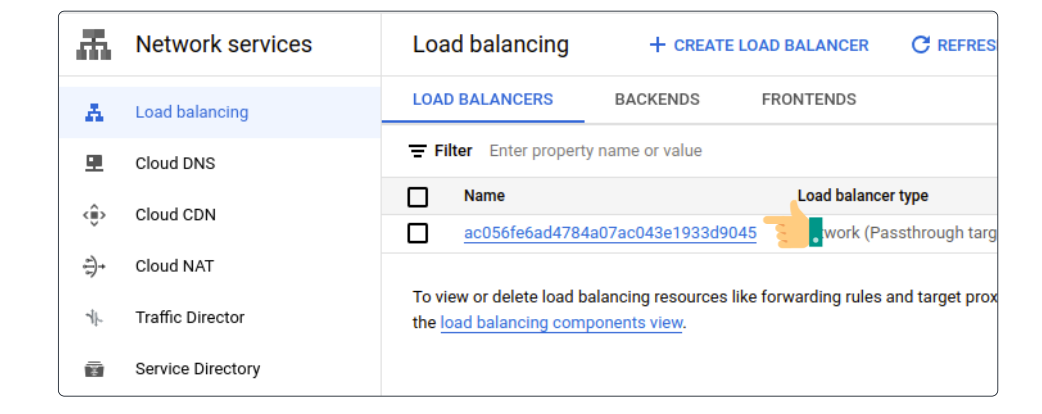1042x414 pixels.
Task: Check the box for load balancer ac056fe6ad4784a07ac043e1933d9045
Action: [418, 233]
